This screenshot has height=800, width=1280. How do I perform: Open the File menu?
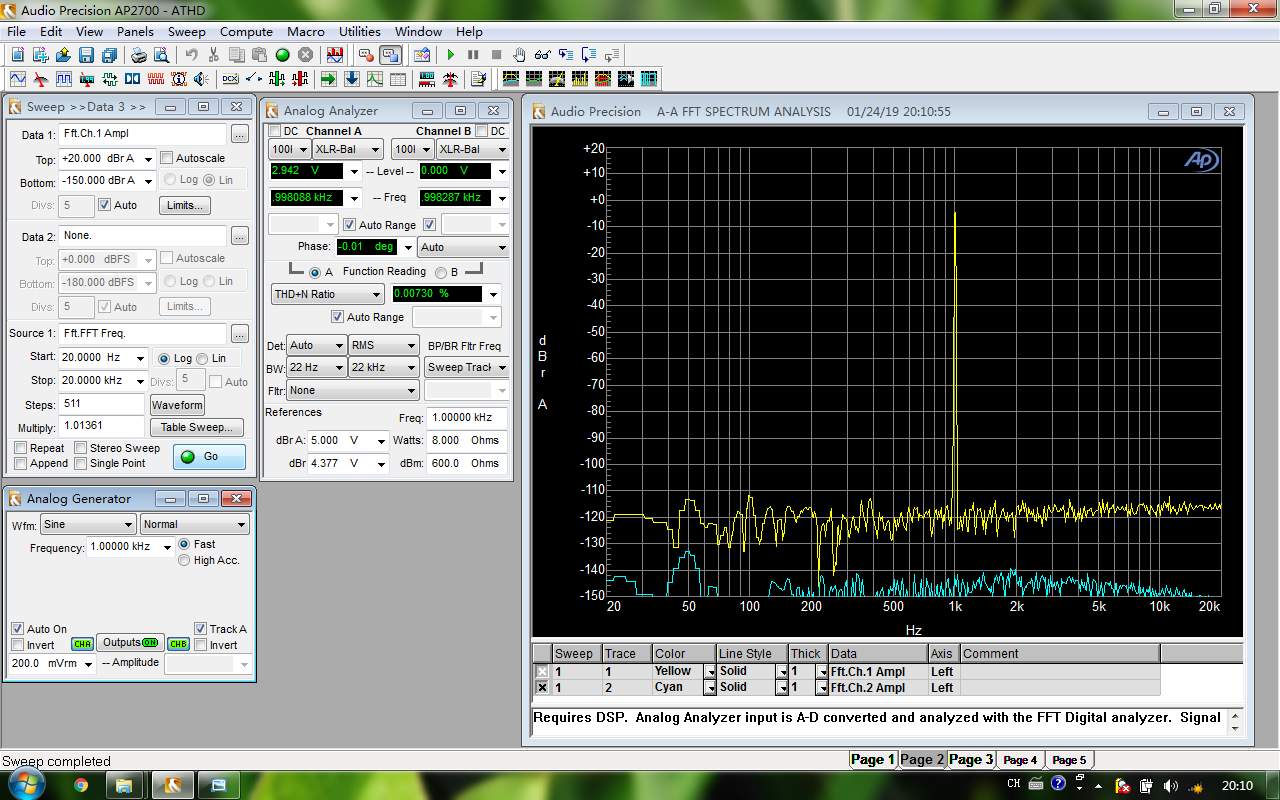16,31
